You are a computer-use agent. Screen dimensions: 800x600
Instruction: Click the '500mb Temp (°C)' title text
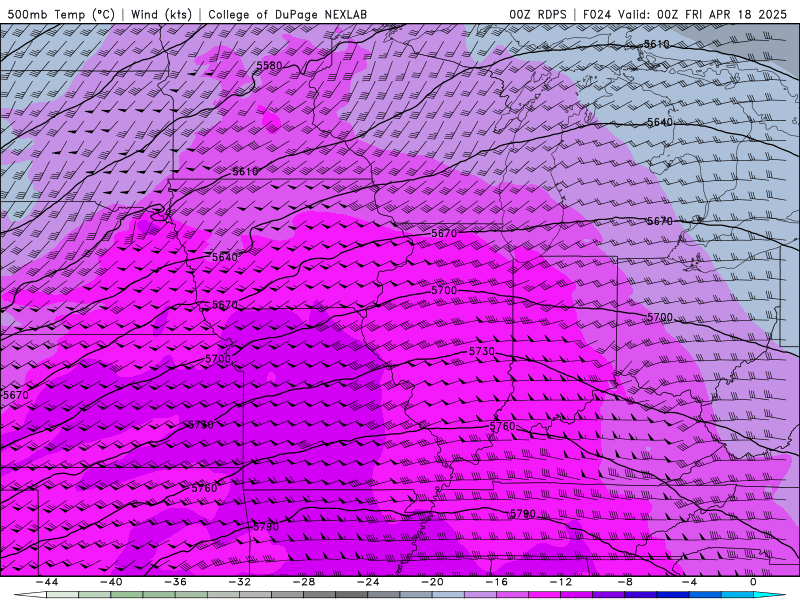[61, 14]
